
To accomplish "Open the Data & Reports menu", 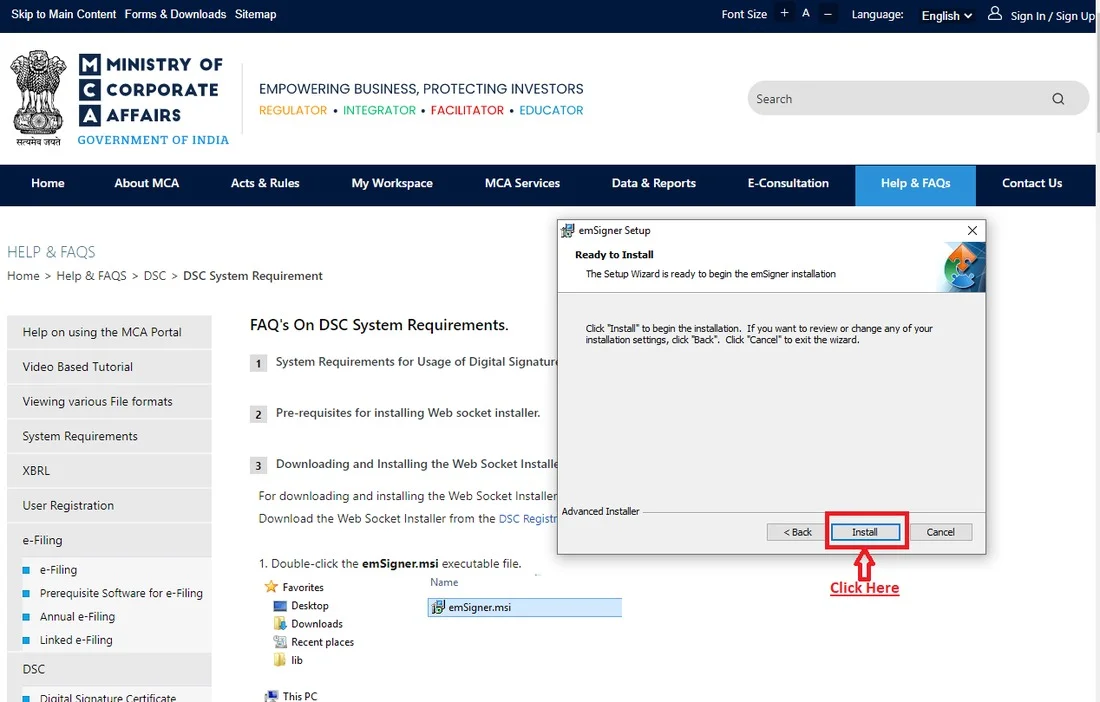I will pyautogui.click(x=654, y=183).
